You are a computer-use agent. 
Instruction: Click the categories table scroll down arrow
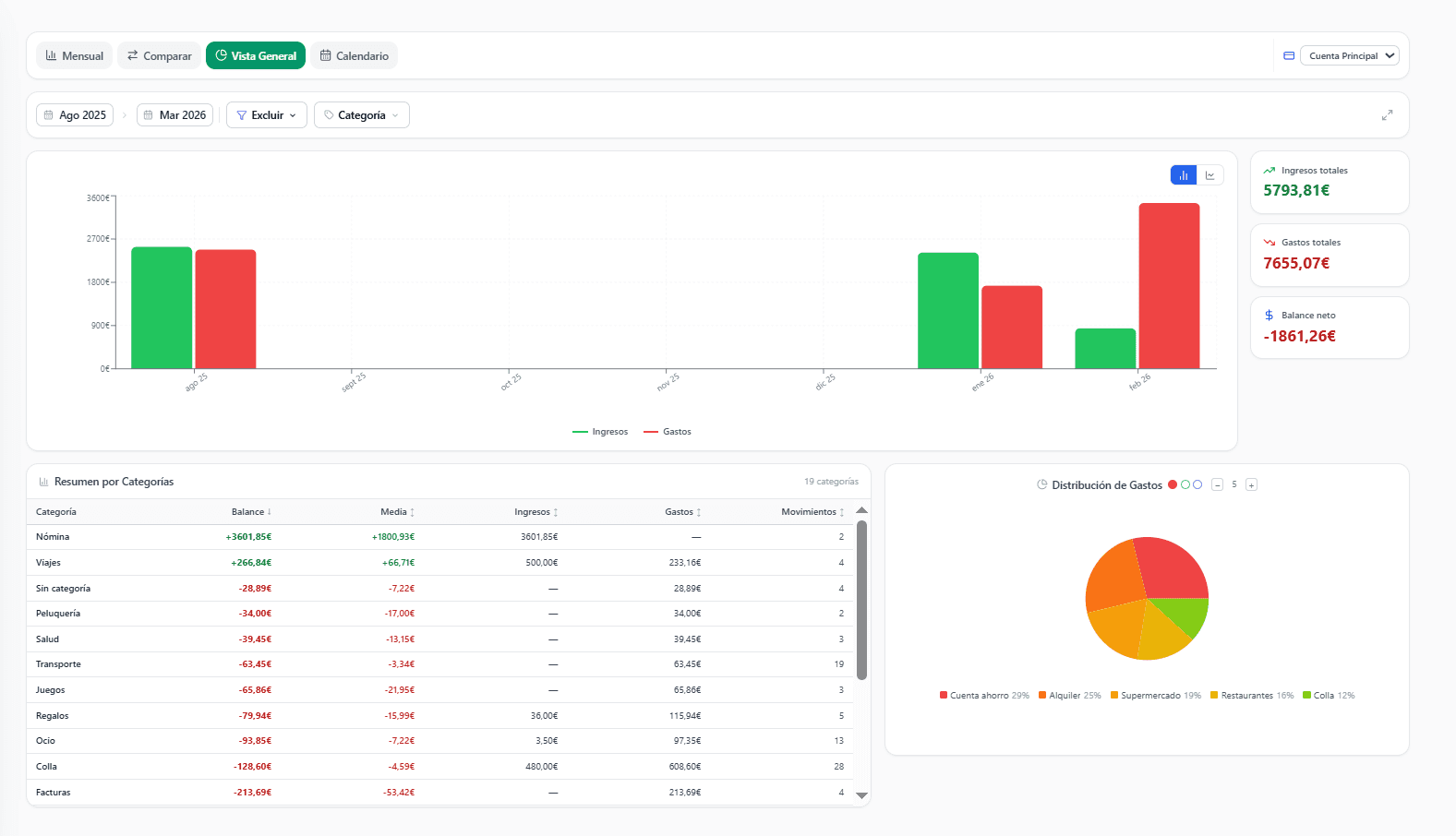coord(861,795)
